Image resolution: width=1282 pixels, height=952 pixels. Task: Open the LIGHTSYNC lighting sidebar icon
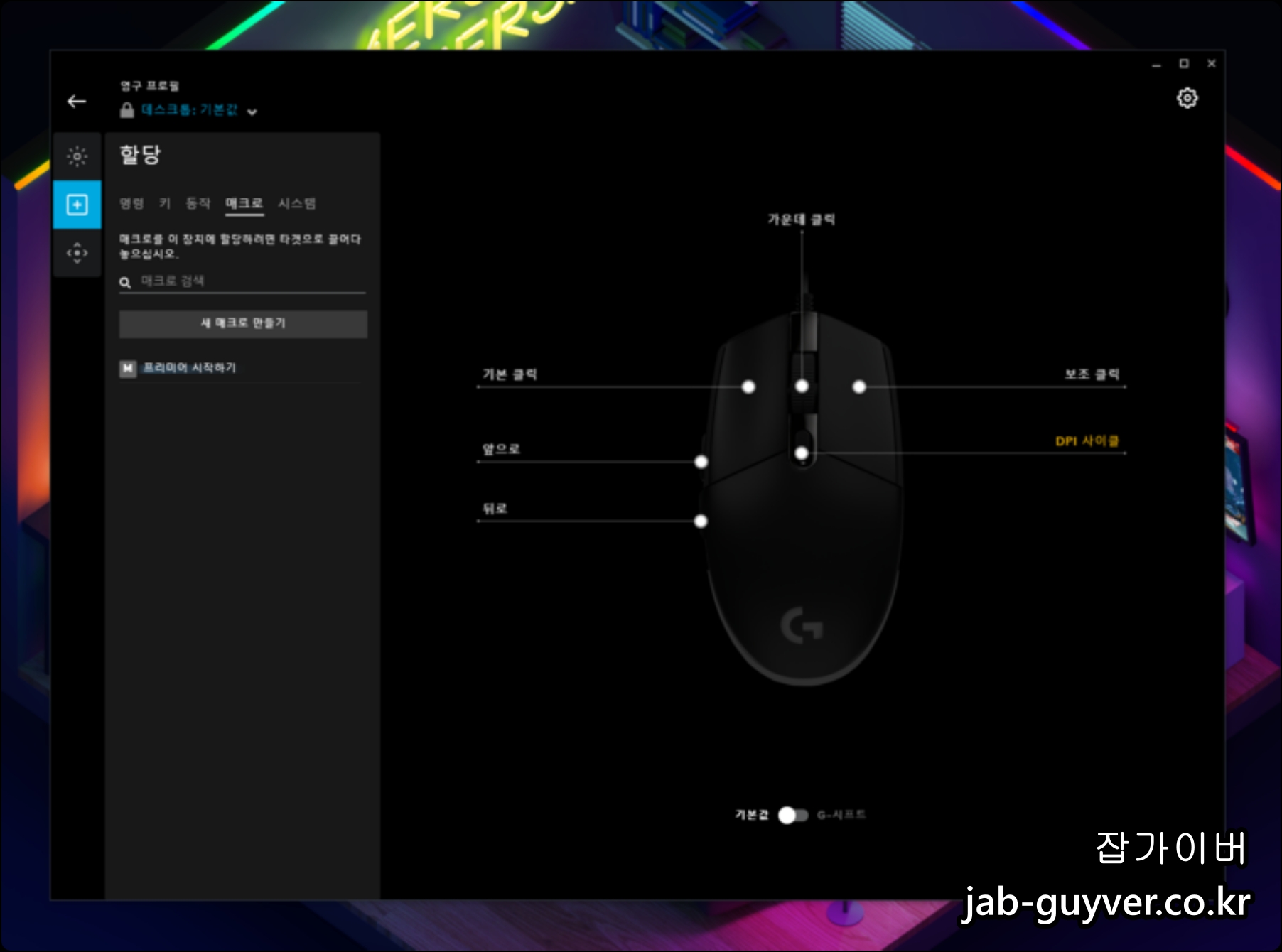77,156
